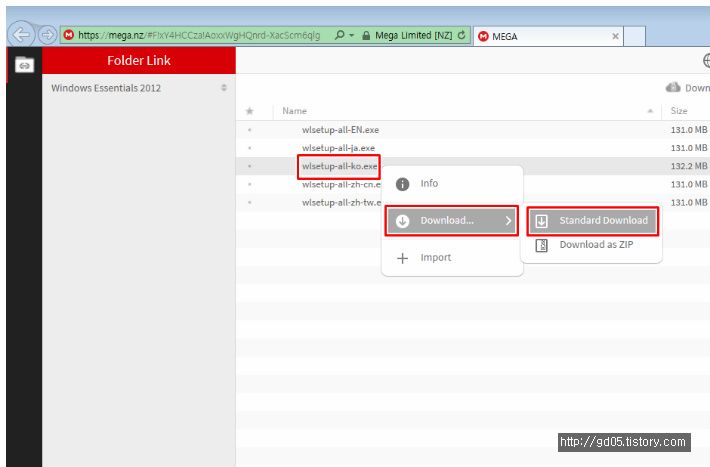Expand the Download submenu chevron
This screenshot has width=710, height=467.
pyautogui.click(x=508, y=221)
